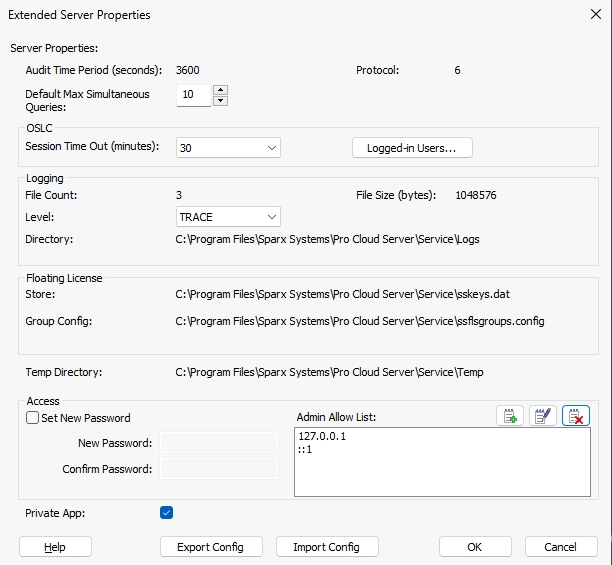
Task: Confirm settings with the OK button
Action: (474, 547)
